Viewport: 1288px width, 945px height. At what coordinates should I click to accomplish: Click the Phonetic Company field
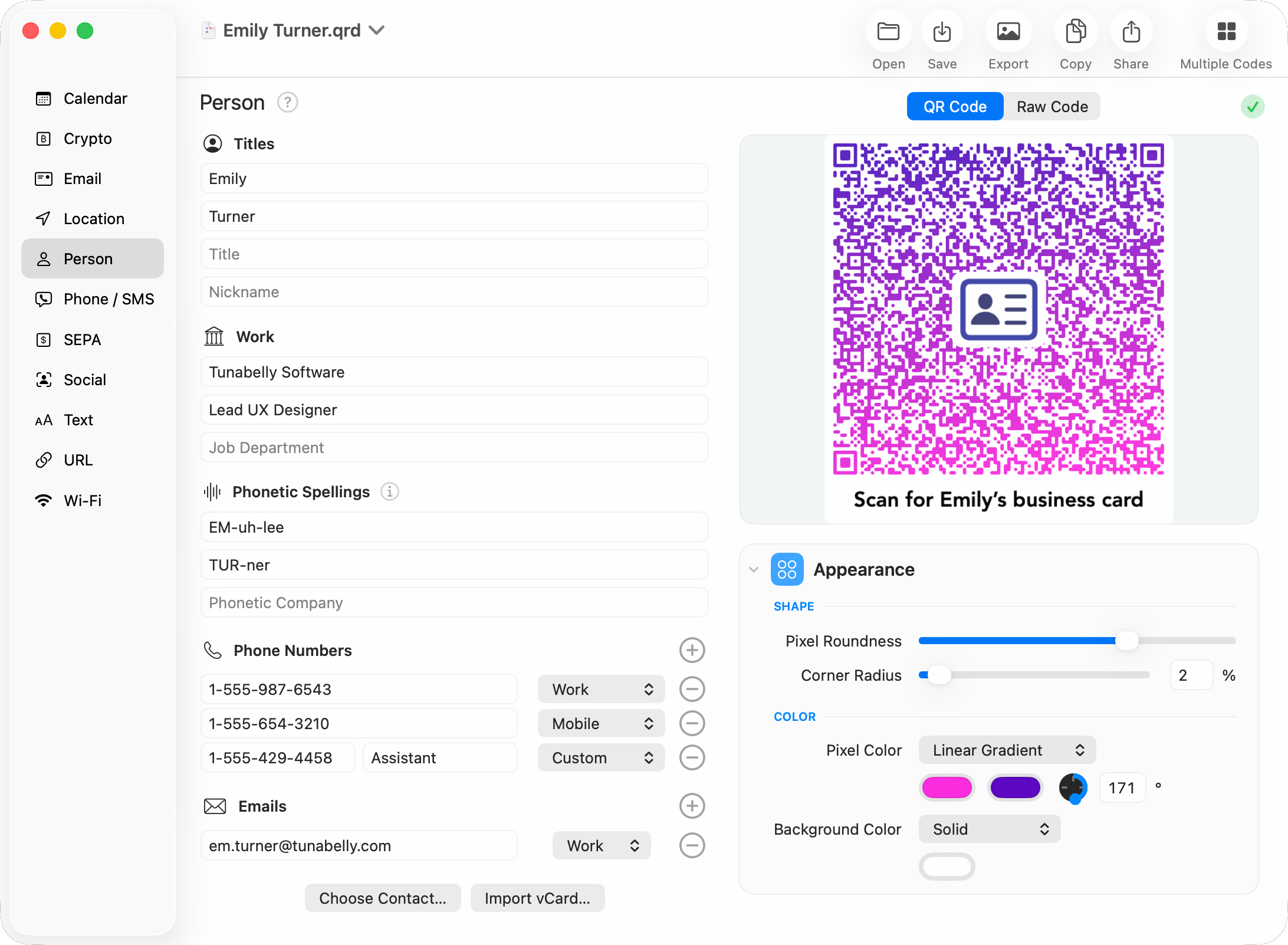click(454, 603)
